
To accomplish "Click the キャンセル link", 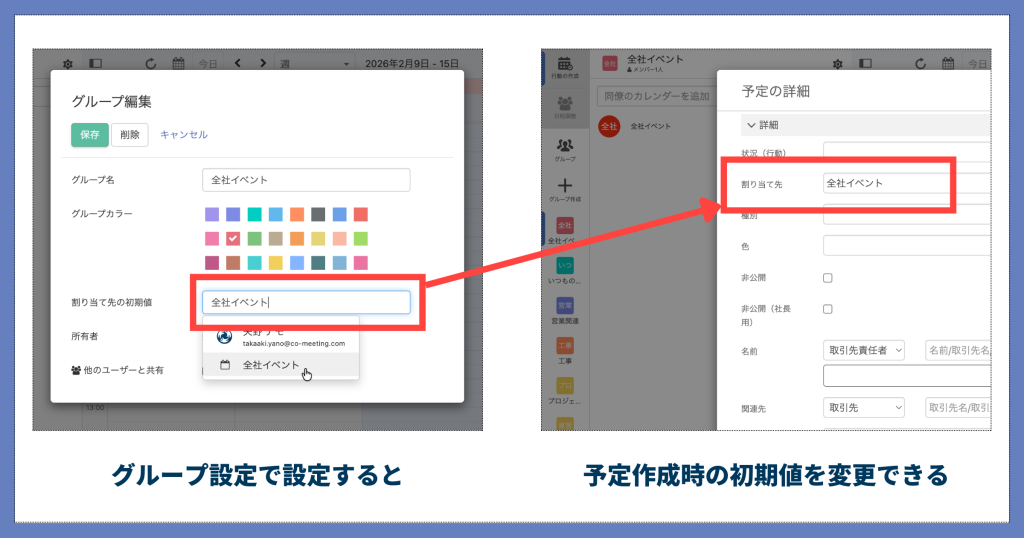I will [184, 135].
